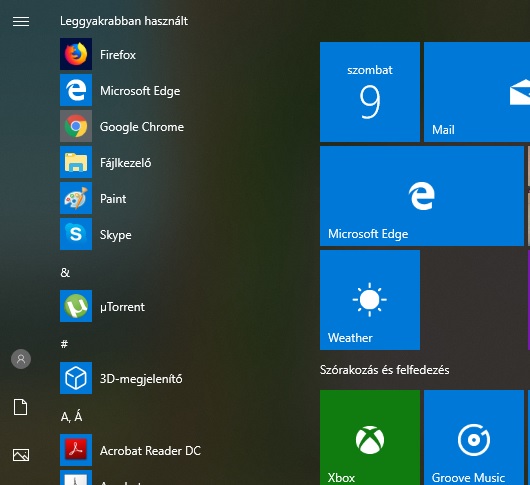Screen dimensions: 530x485
Task: Open the Groove Music tile
Action: pos(474,438)
